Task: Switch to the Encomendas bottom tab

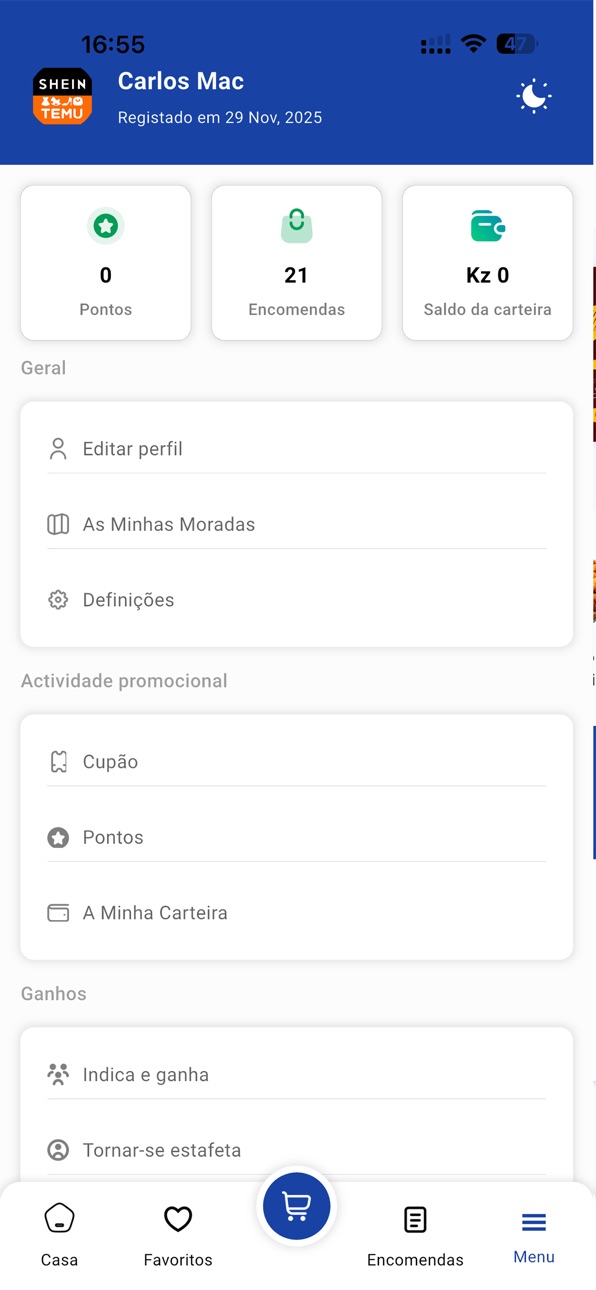Action: pos(415,1235)
